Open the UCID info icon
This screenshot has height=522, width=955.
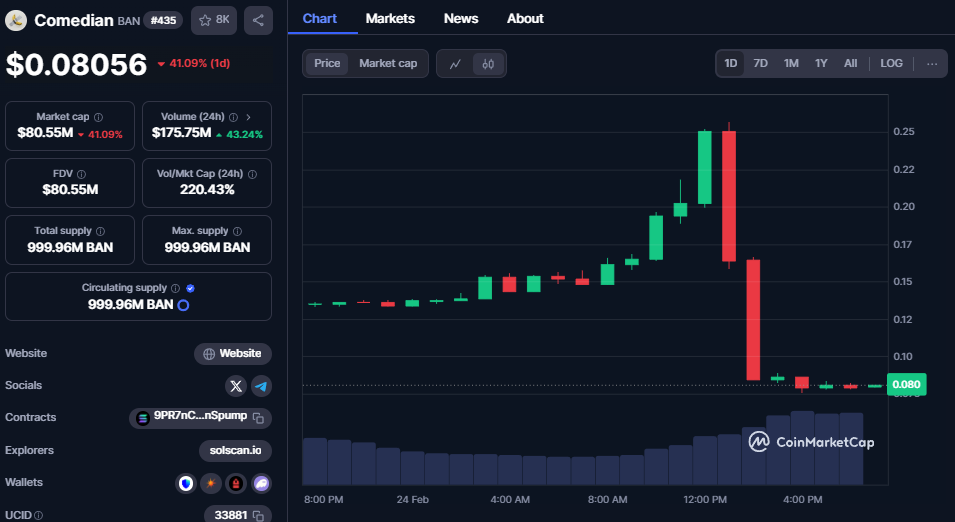pos(38,515)
